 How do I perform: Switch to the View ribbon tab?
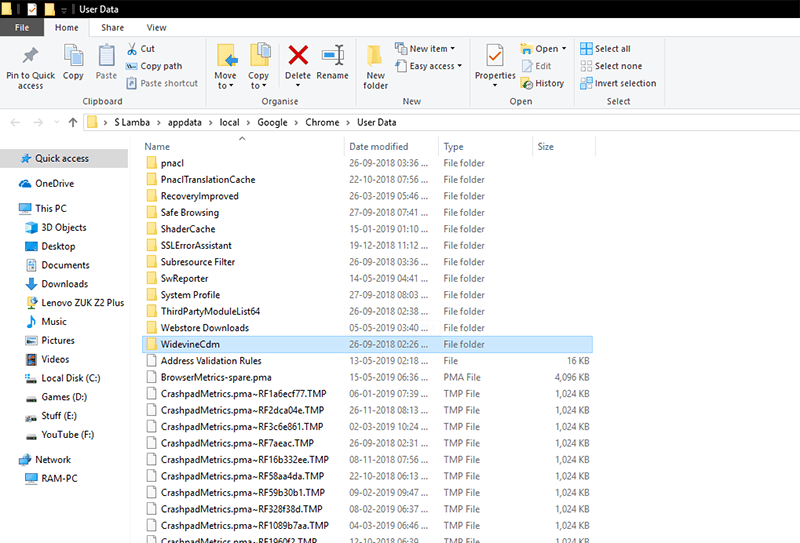156,28
